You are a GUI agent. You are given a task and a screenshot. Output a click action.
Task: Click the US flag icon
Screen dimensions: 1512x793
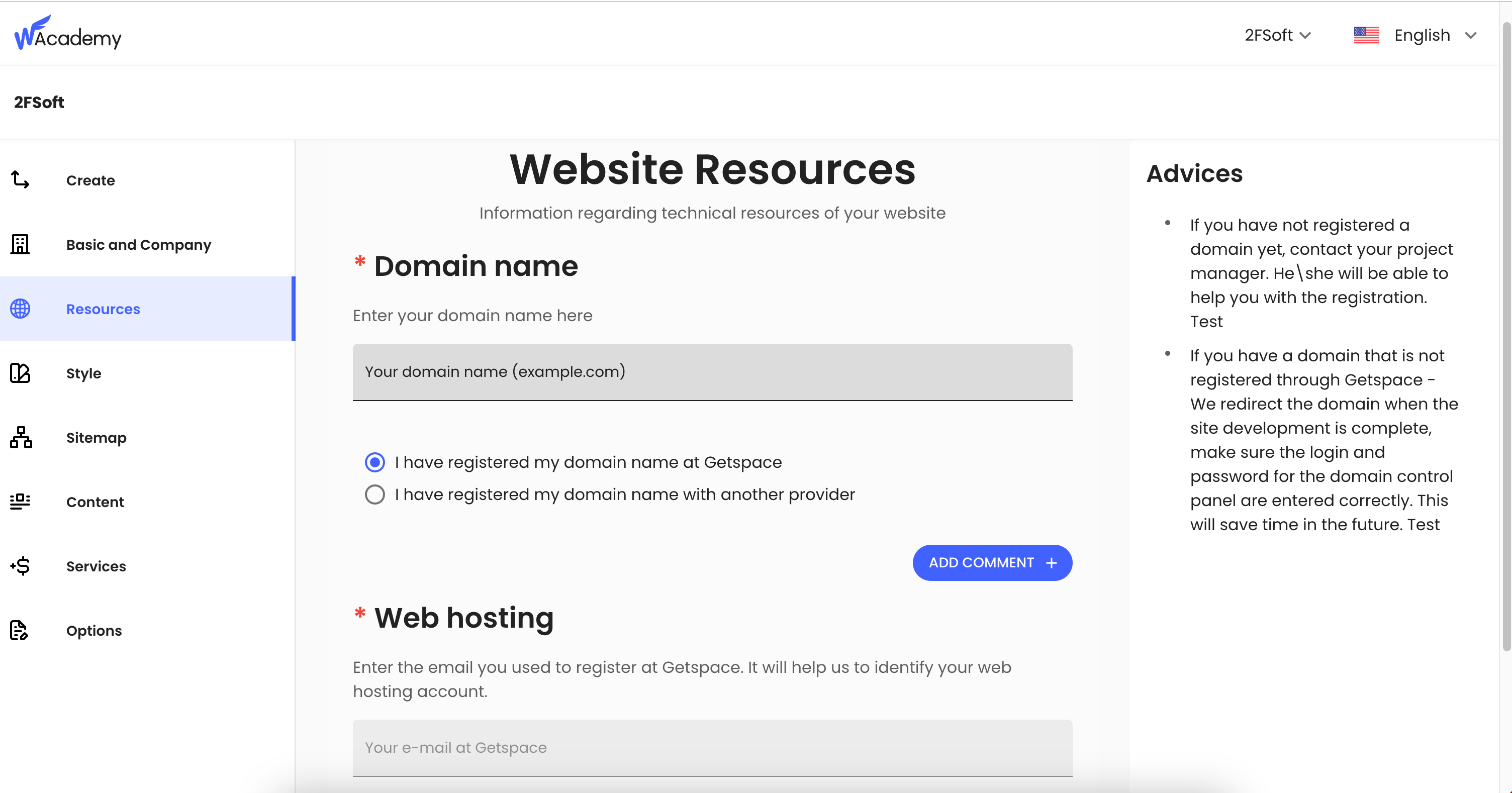(x=1366, y=35)
